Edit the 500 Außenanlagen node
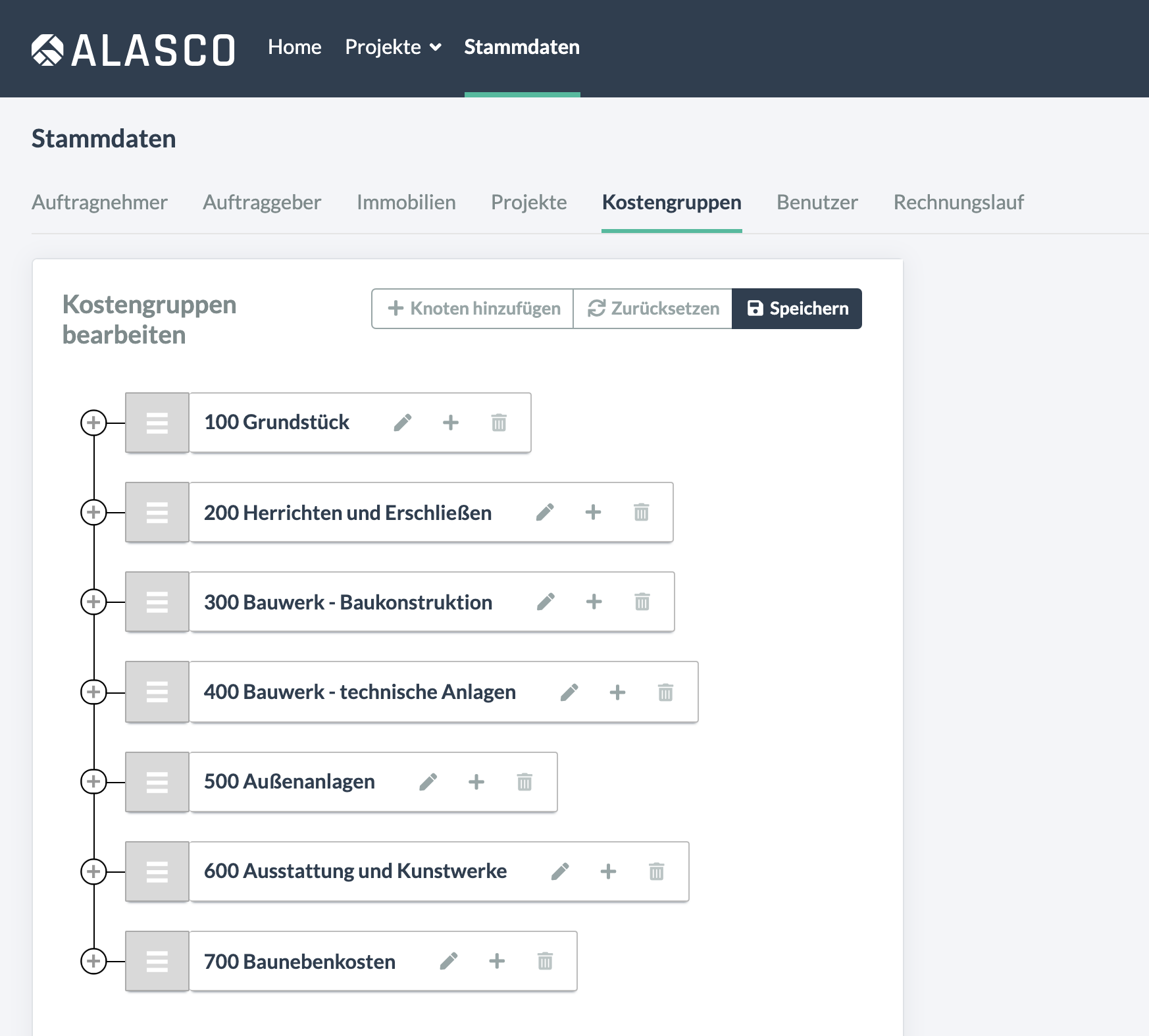 (428, 782)
